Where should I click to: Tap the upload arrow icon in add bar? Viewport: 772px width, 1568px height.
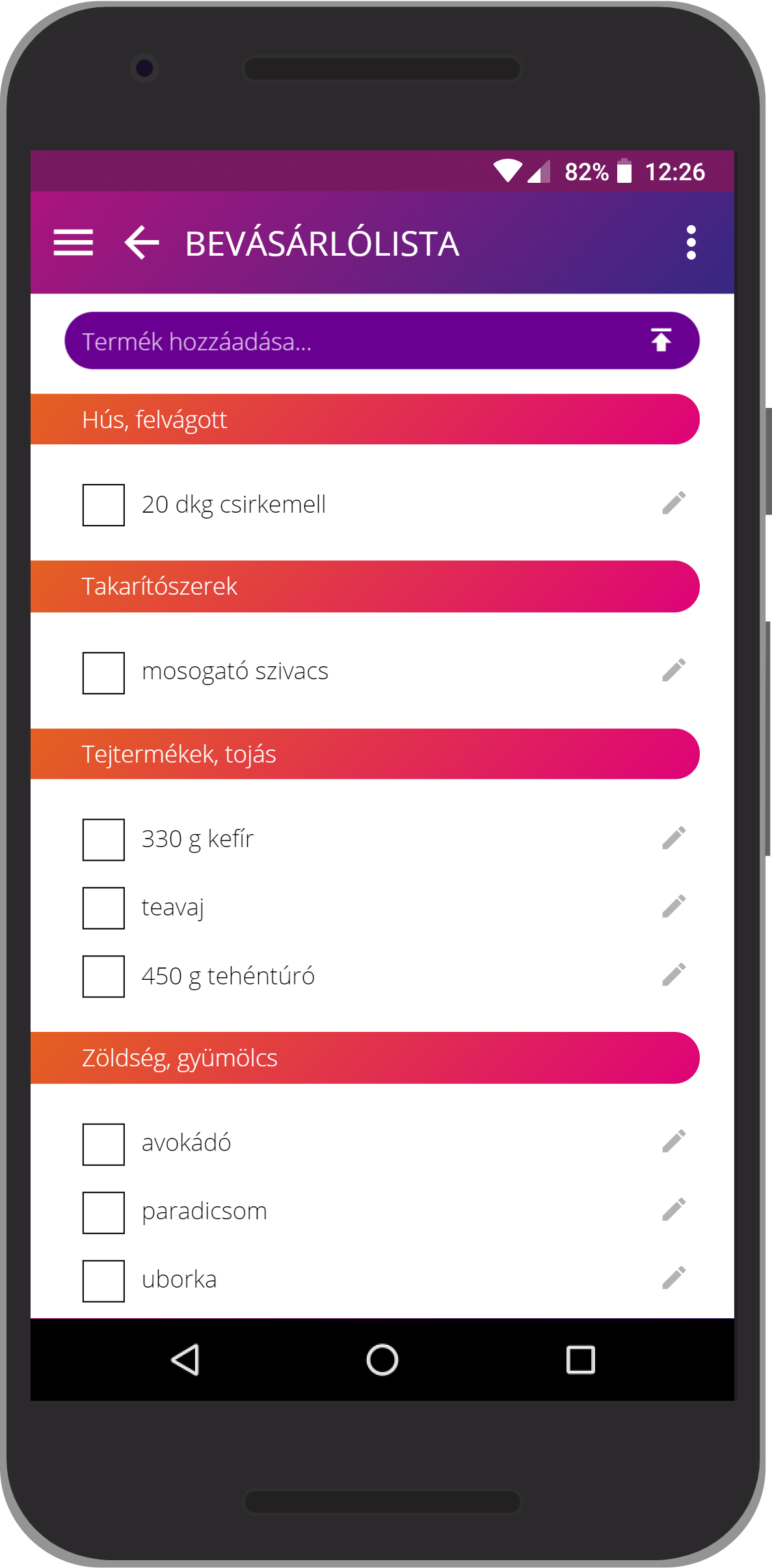(661, 340)
